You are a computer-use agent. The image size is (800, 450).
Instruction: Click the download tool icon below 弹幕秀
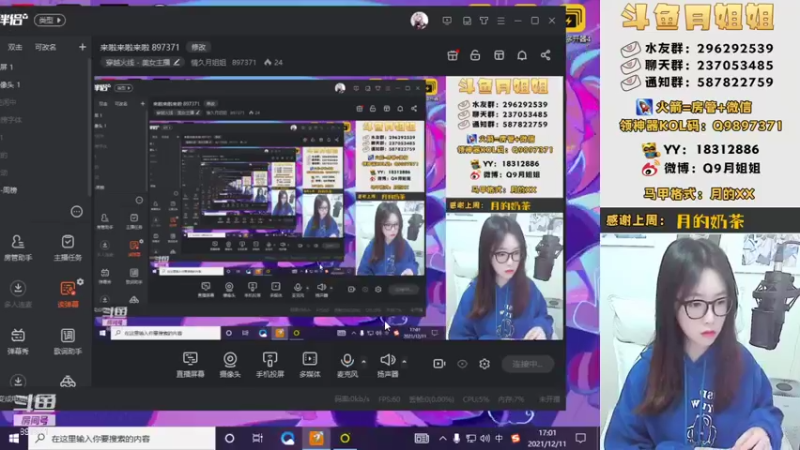point(18,382)
